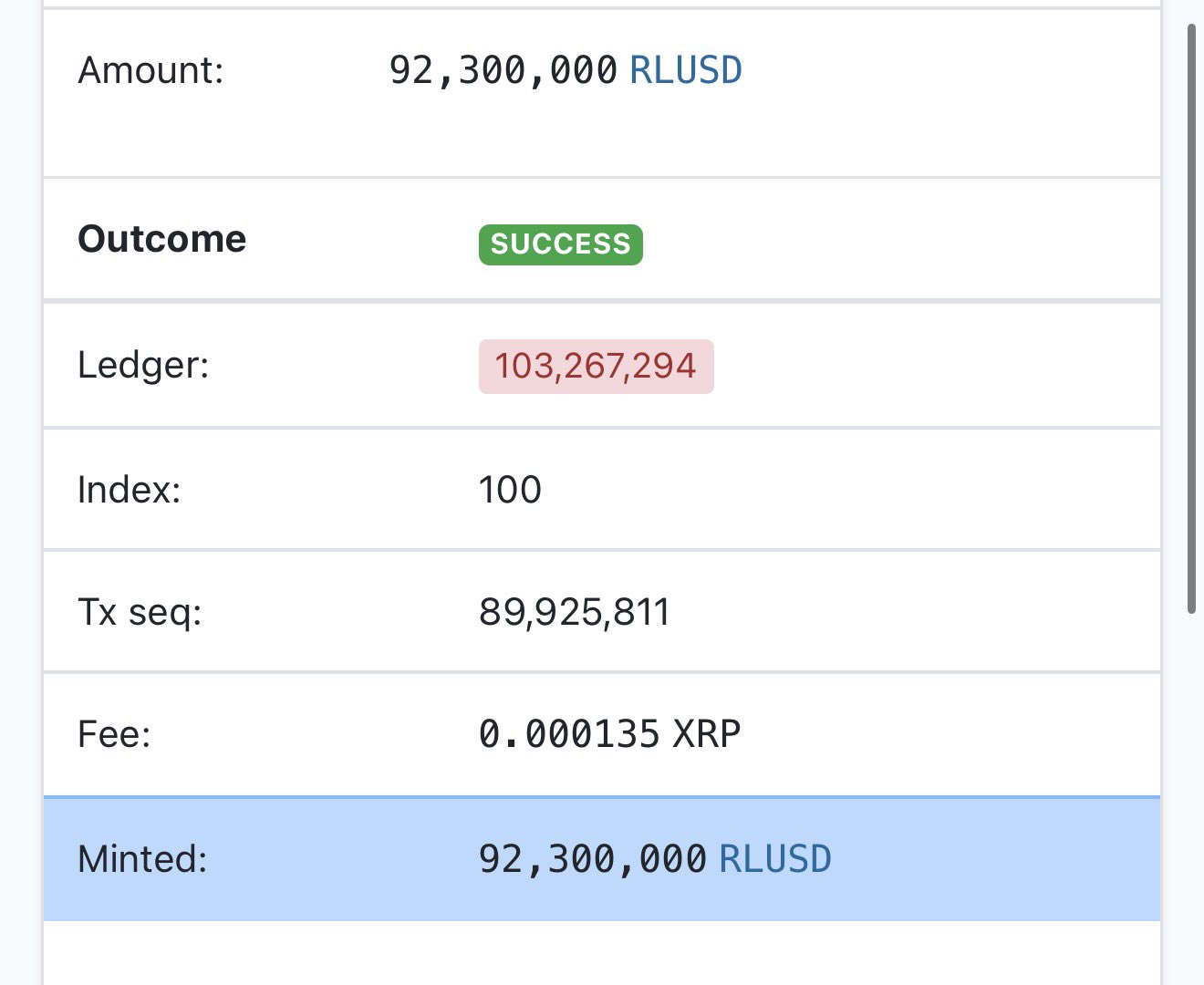Viewport: 1204px width, 985px height.
Task: Click the bold Outcome heading
Action: (x=161, y=239)
